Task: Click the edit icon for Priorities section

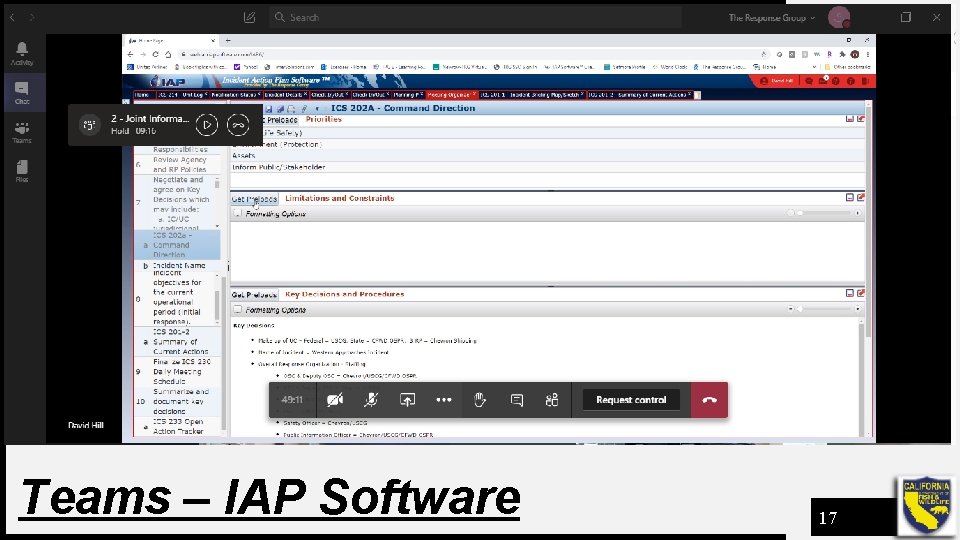Action: coord(861,119)
